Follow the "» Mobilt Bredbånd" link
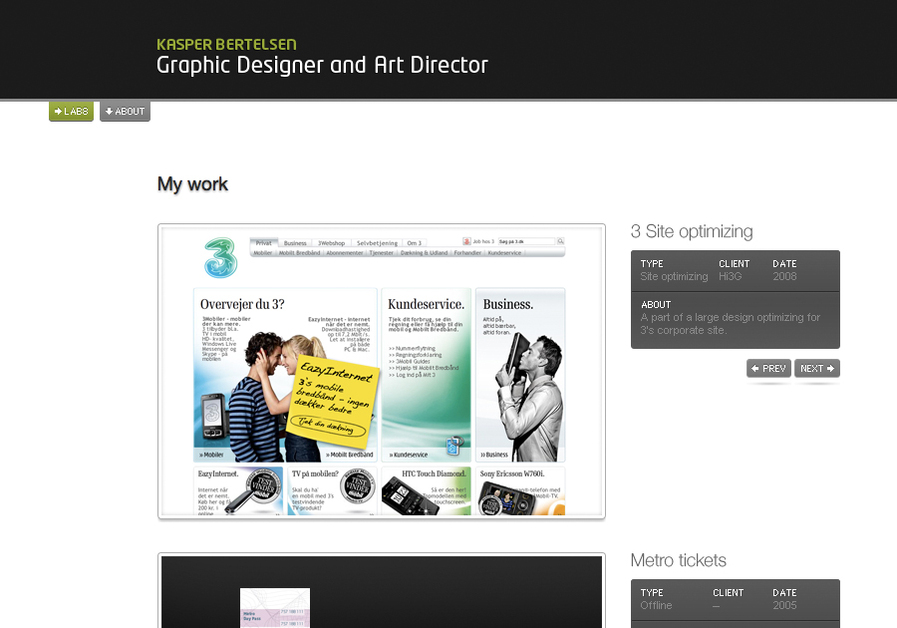 352,454
